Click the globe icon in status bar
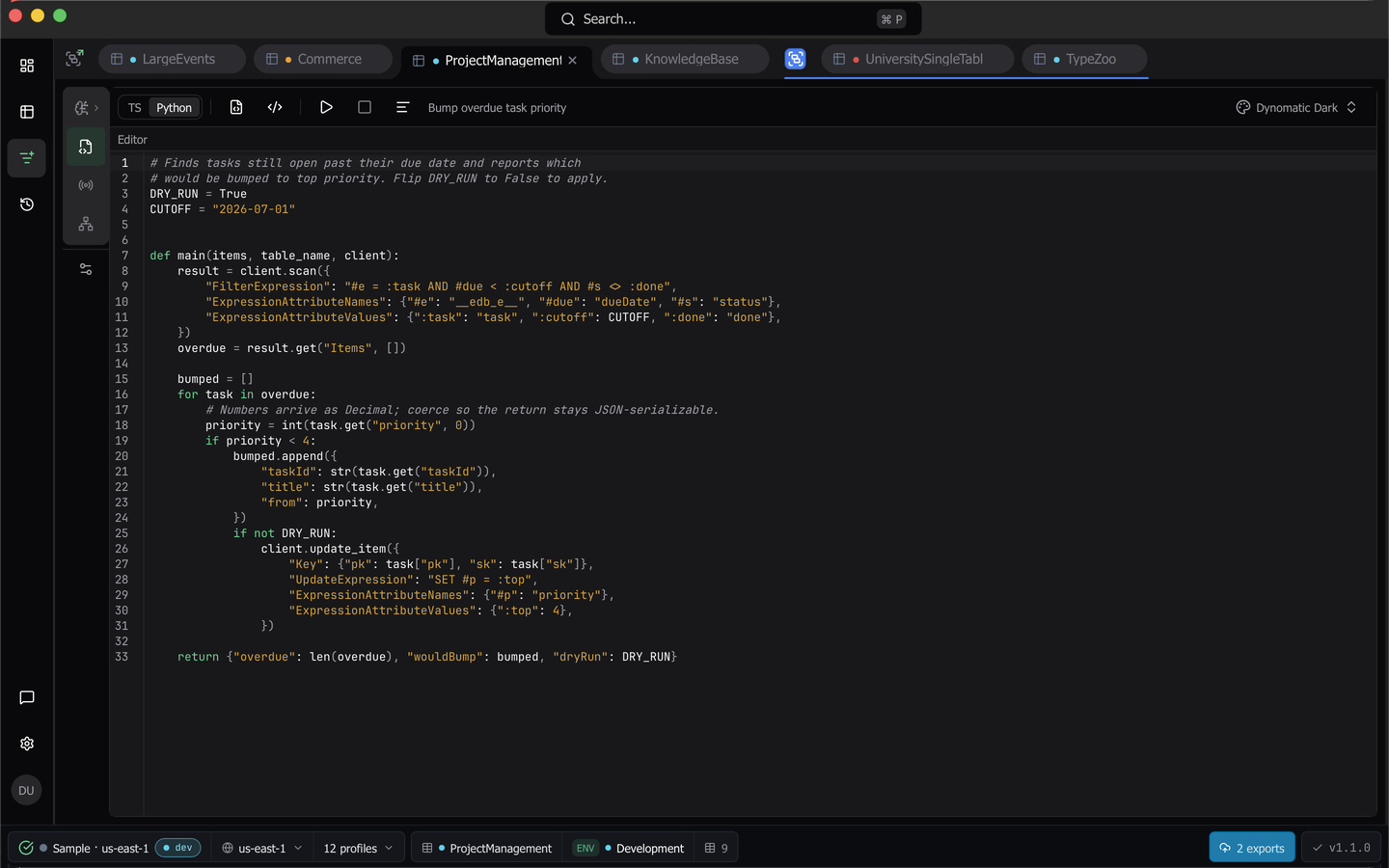The width and height of the screenshot is (1389, 868). 228,848
